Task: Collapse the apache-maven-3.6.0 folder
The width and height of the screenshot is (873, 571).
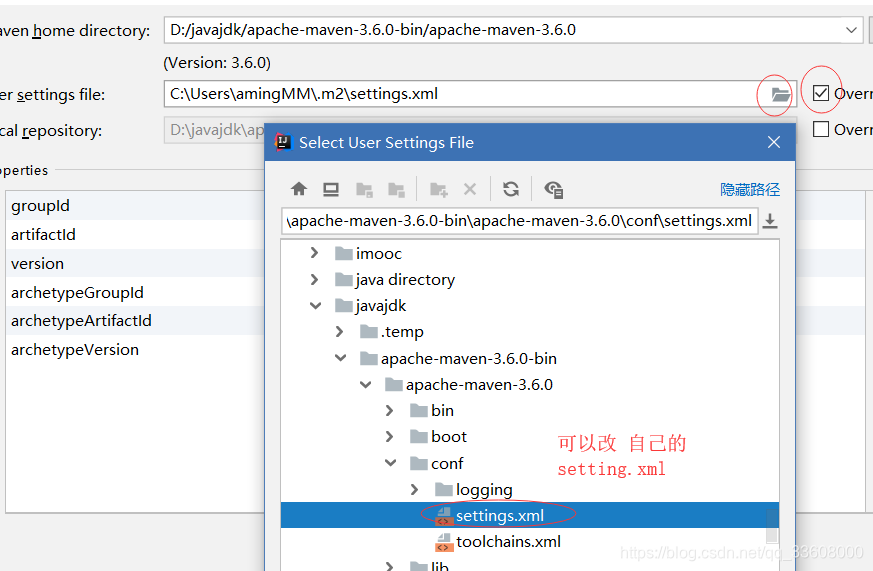Action: coord(365,384)
